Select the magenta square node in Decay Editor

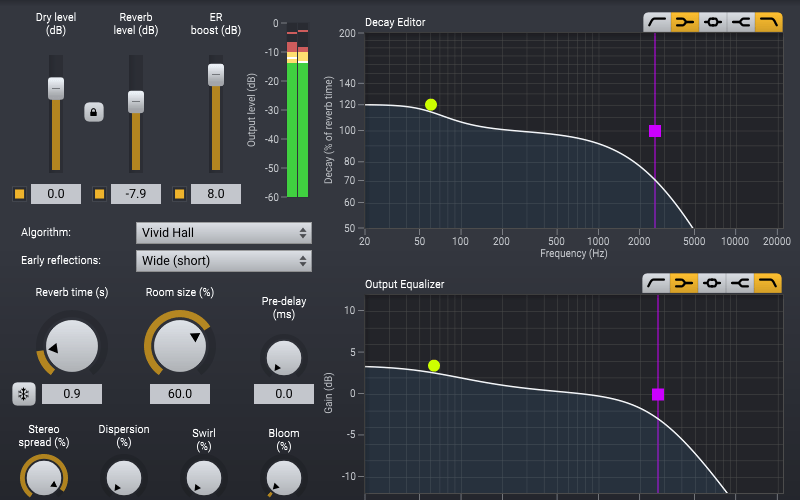[655, 131]
